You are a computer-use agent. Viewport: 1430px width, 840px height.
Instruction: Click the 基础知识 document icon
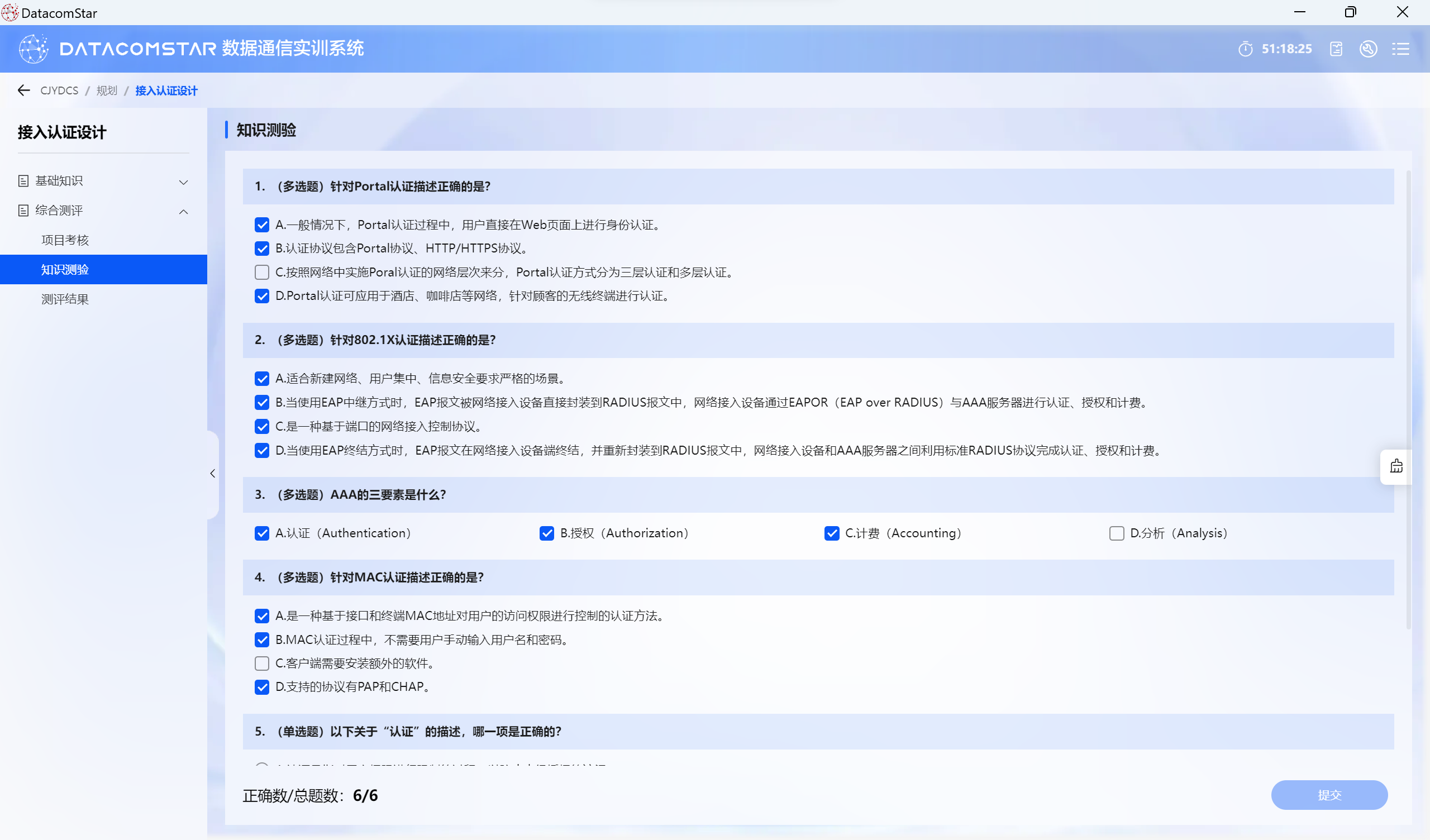[23, 181]
